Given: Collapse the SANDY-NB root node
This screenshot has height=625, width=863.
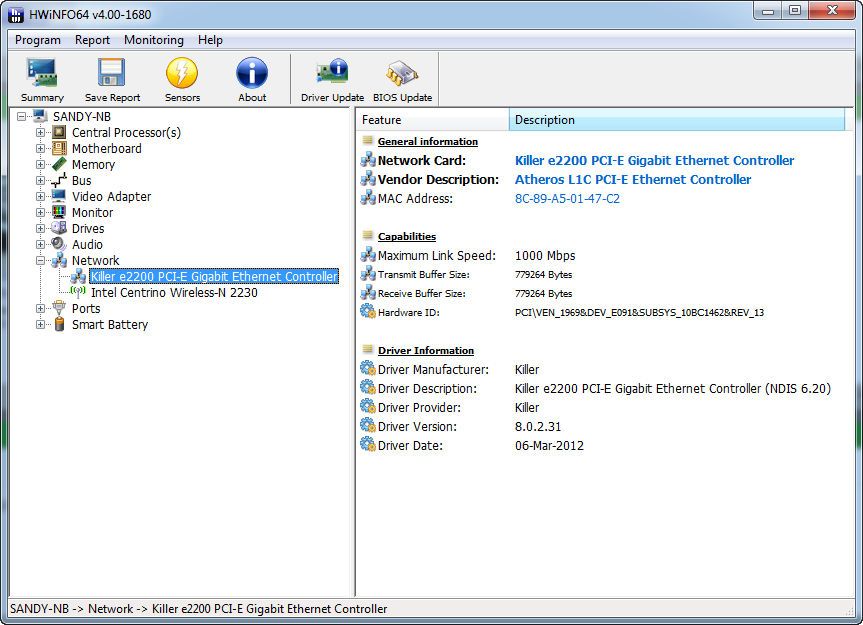Looking at the screenshot, I should click(x=22, y=117).
